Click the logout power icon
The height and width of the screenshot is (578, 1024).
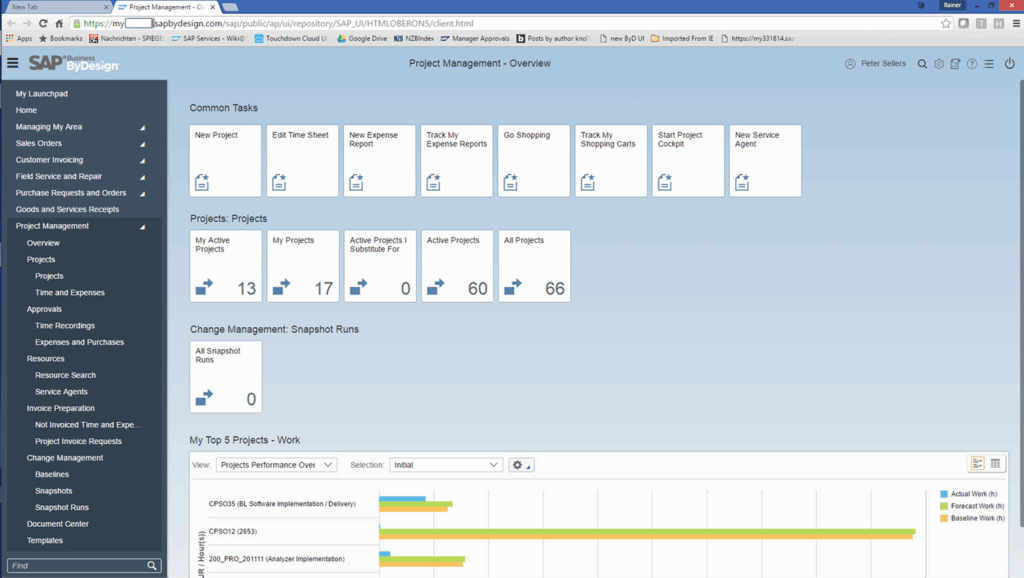click(1010, 63)
